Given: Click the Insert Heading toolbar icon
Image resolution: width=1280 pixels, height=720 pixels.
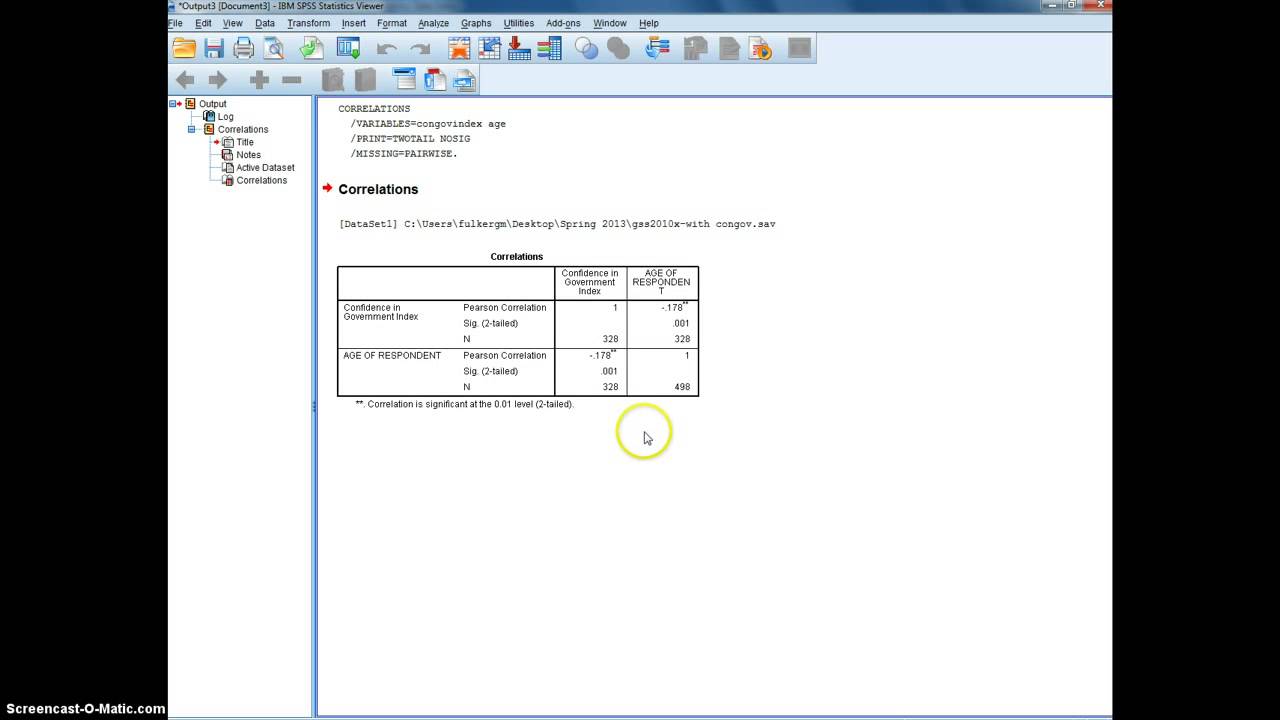Looking at the screenshot, I should click(x=404, y=80).
